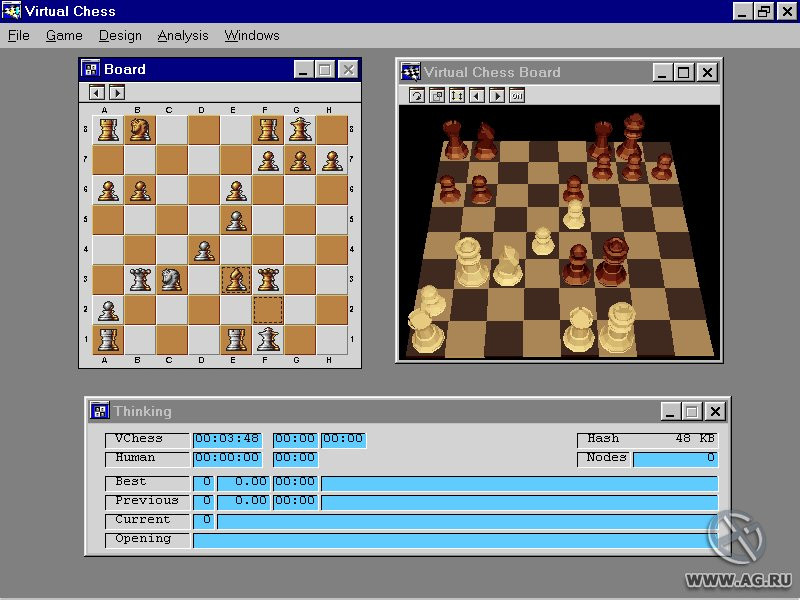Click the rotate view icon in Virtual Chess Board toolbar
Screen dimensions: 800x600
click(417, 95)
